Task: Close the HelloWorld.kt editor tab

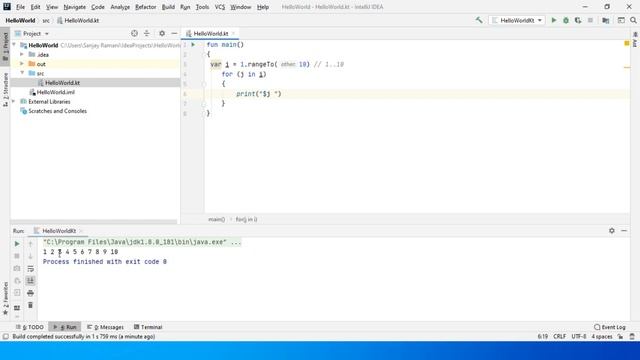Action: 233,33
